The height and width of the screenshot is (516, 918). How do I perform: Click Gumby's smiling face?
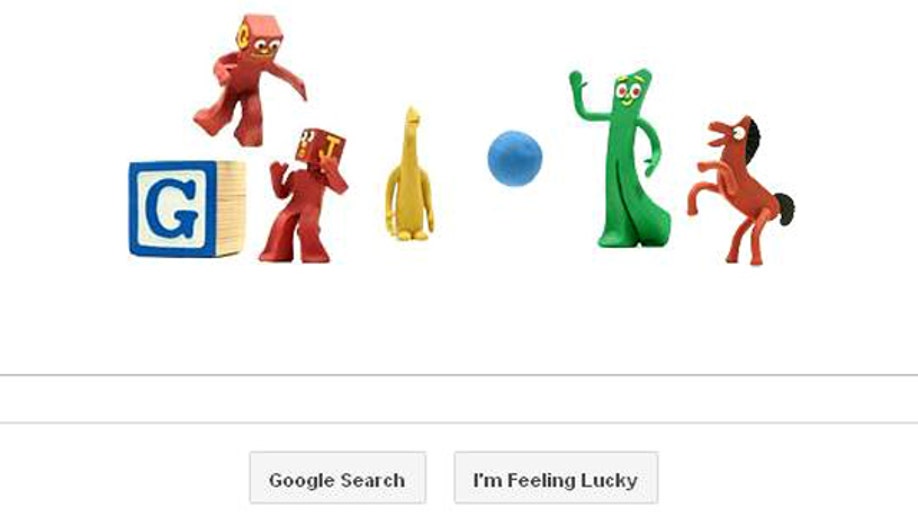click(x=628, y=92)
